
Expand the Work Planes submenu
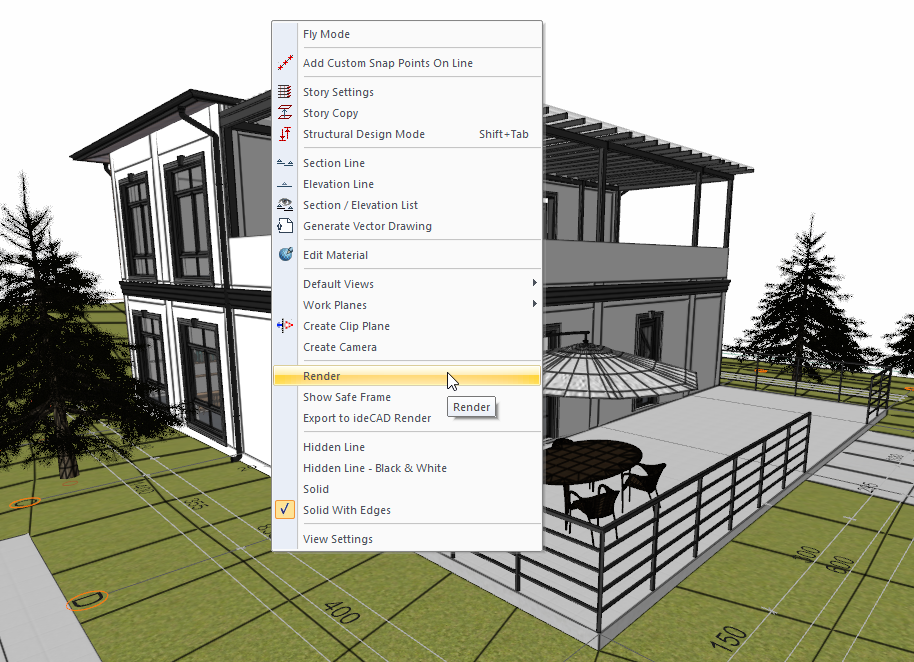pyautogui.click(x=334, y=304)
